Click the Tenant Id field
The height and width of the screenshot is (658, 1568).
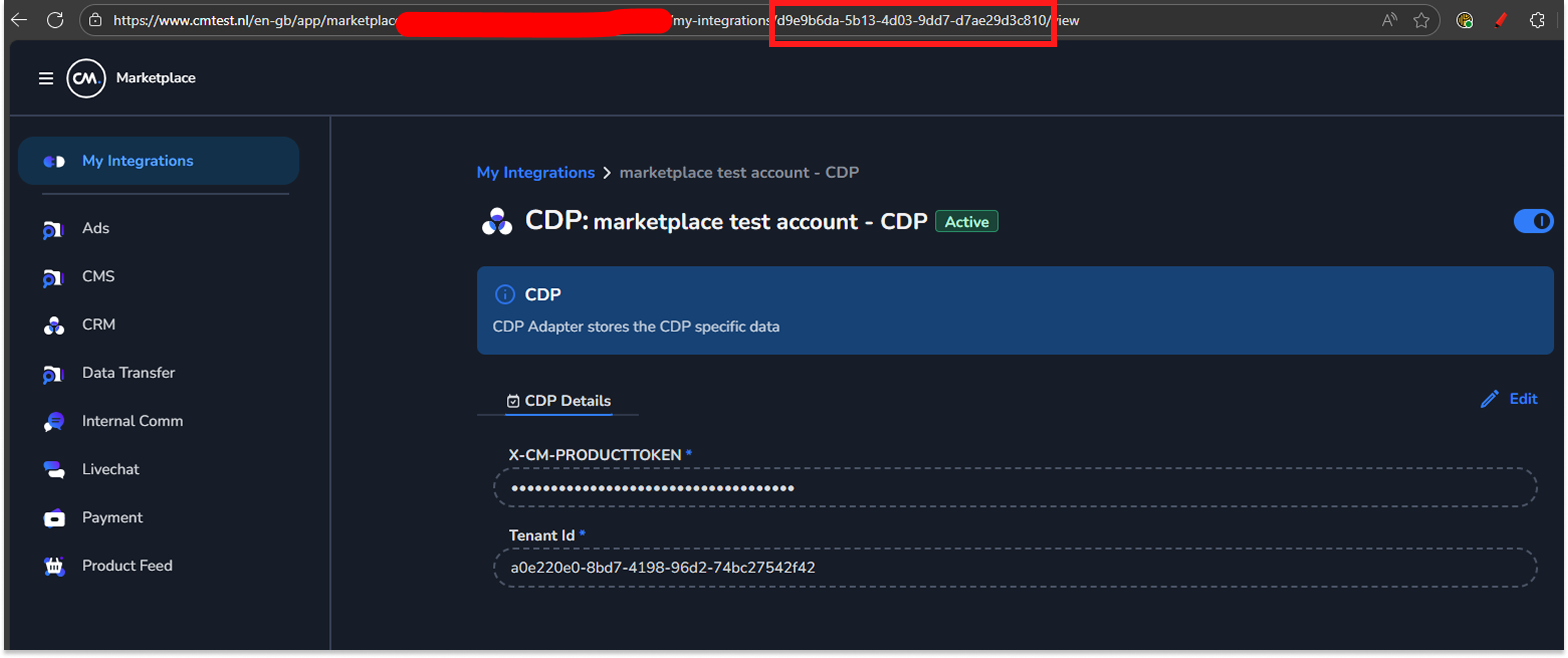tap(1015, 567)
